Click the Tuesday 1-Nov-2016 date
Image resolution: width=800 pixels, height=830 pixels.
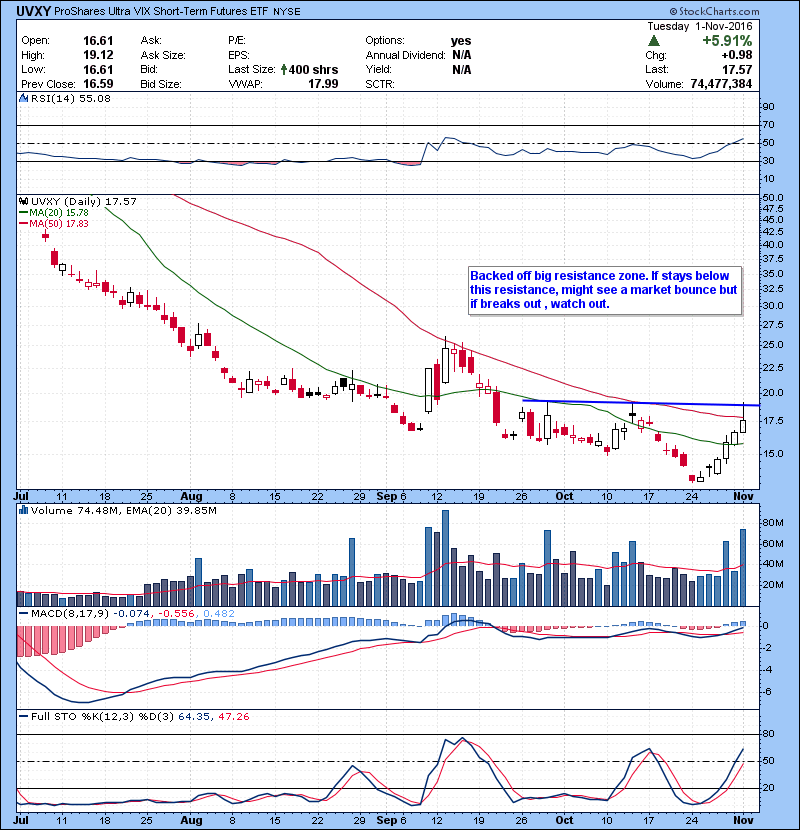tap(699, 26)
